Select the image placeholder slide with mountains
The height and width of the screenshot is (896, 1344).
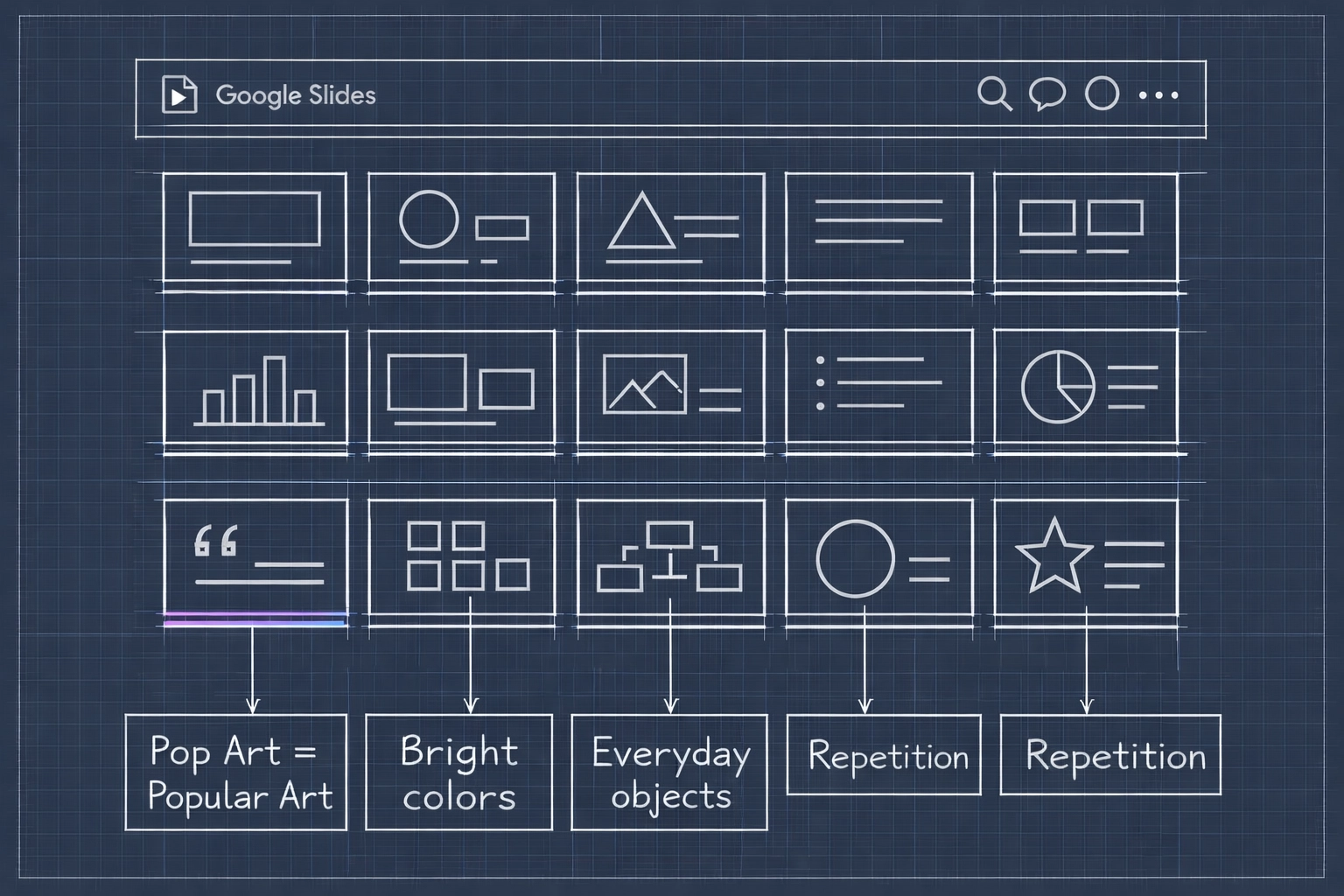coord(671,386)
